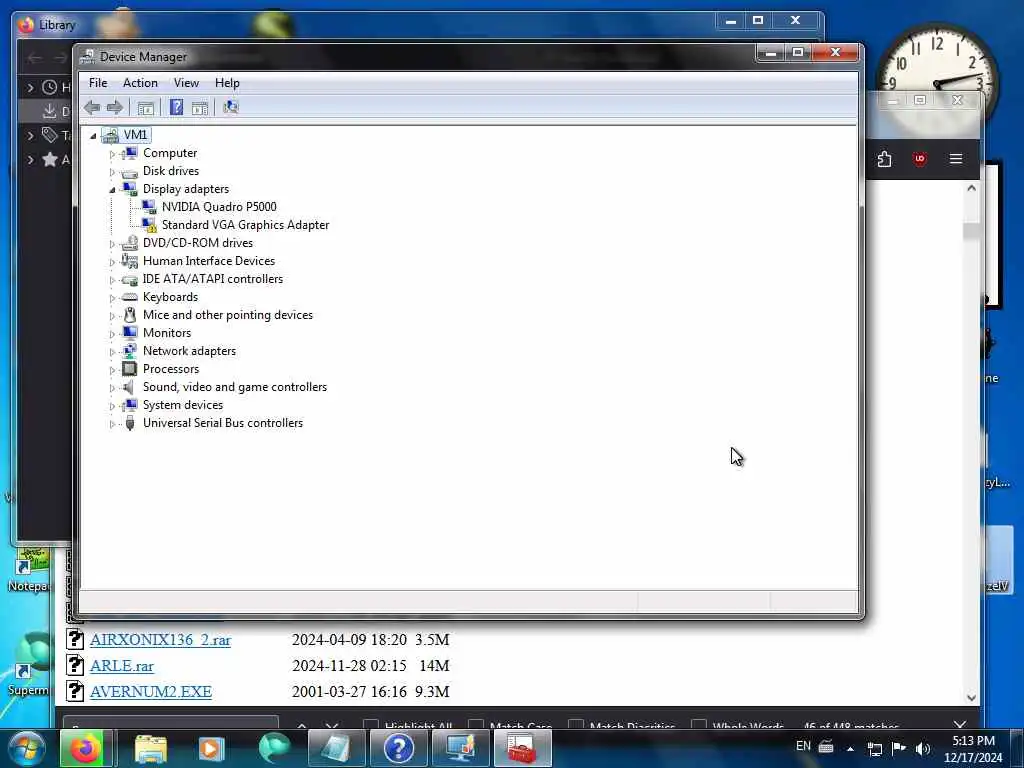Expand the IDE ATA/ATAPI controllers node
The width and height of the screenshot is (1024, 768).
point(112,280)
